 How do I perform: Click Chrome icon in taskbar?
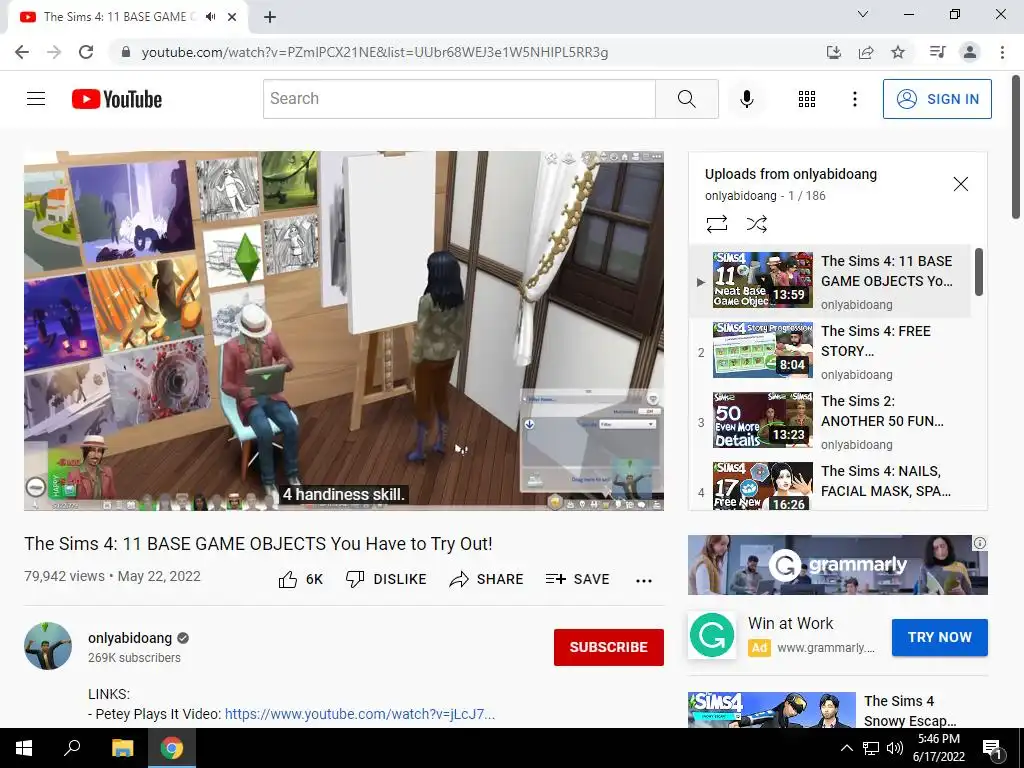pos(172,748)
